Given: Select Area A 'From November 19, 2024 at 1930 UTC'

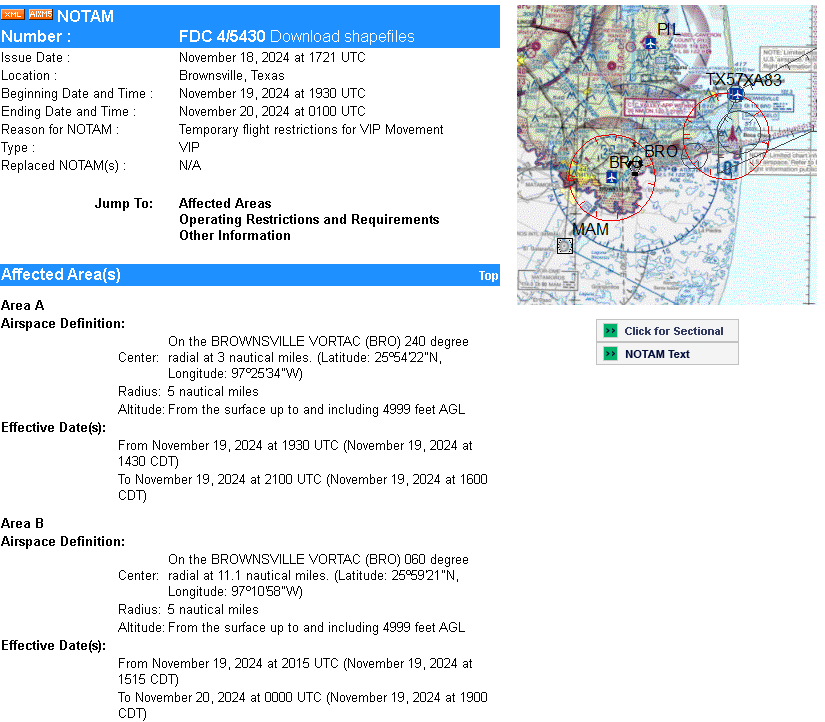Looking at the screenshot, I should click(x=228, y=445).
